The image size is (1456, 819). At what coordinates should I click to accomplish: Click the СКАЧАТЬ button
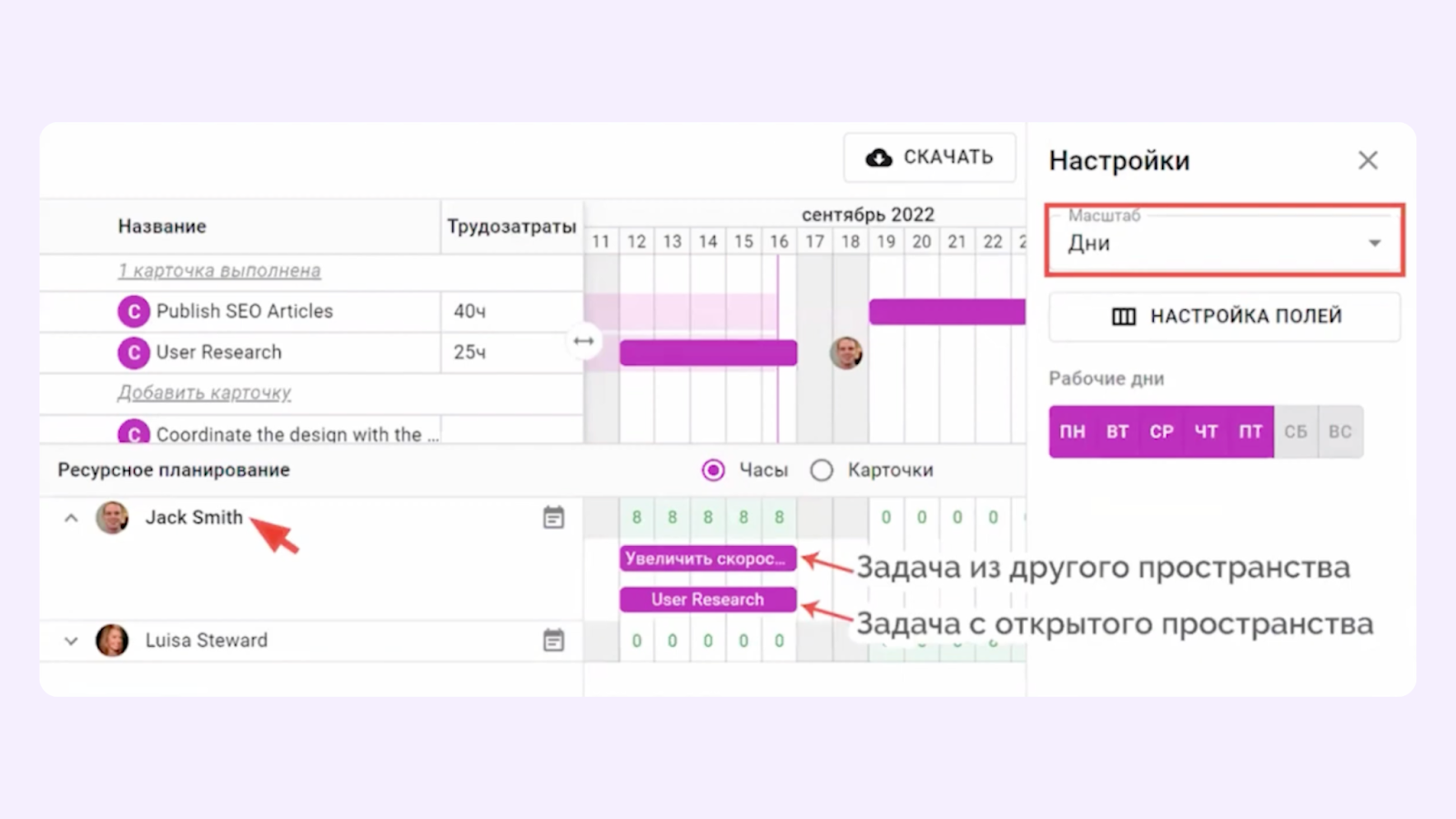[x=928, y=157]
